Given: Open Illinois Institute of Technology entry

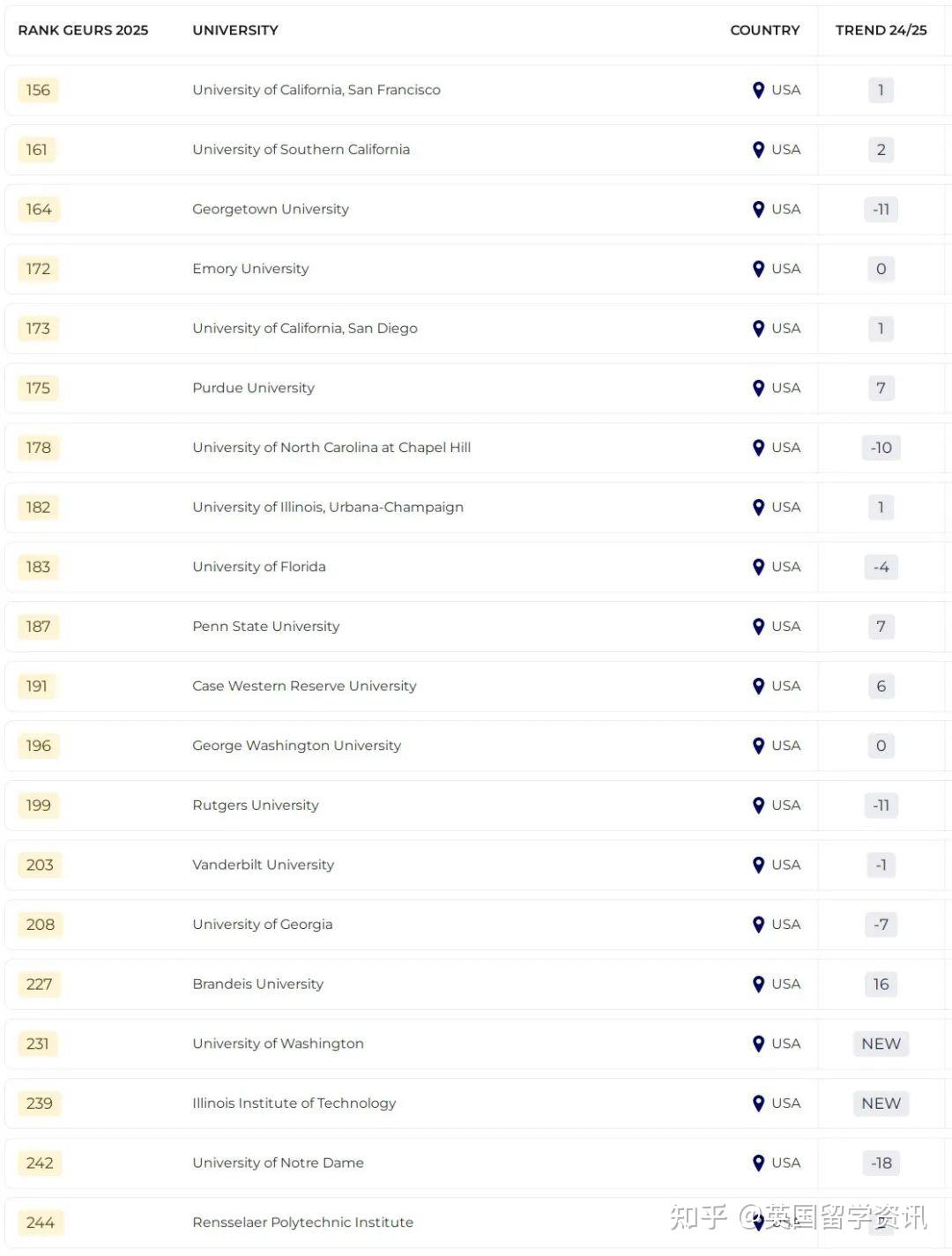Looking at the screenshot, I should pos(294,1104).
